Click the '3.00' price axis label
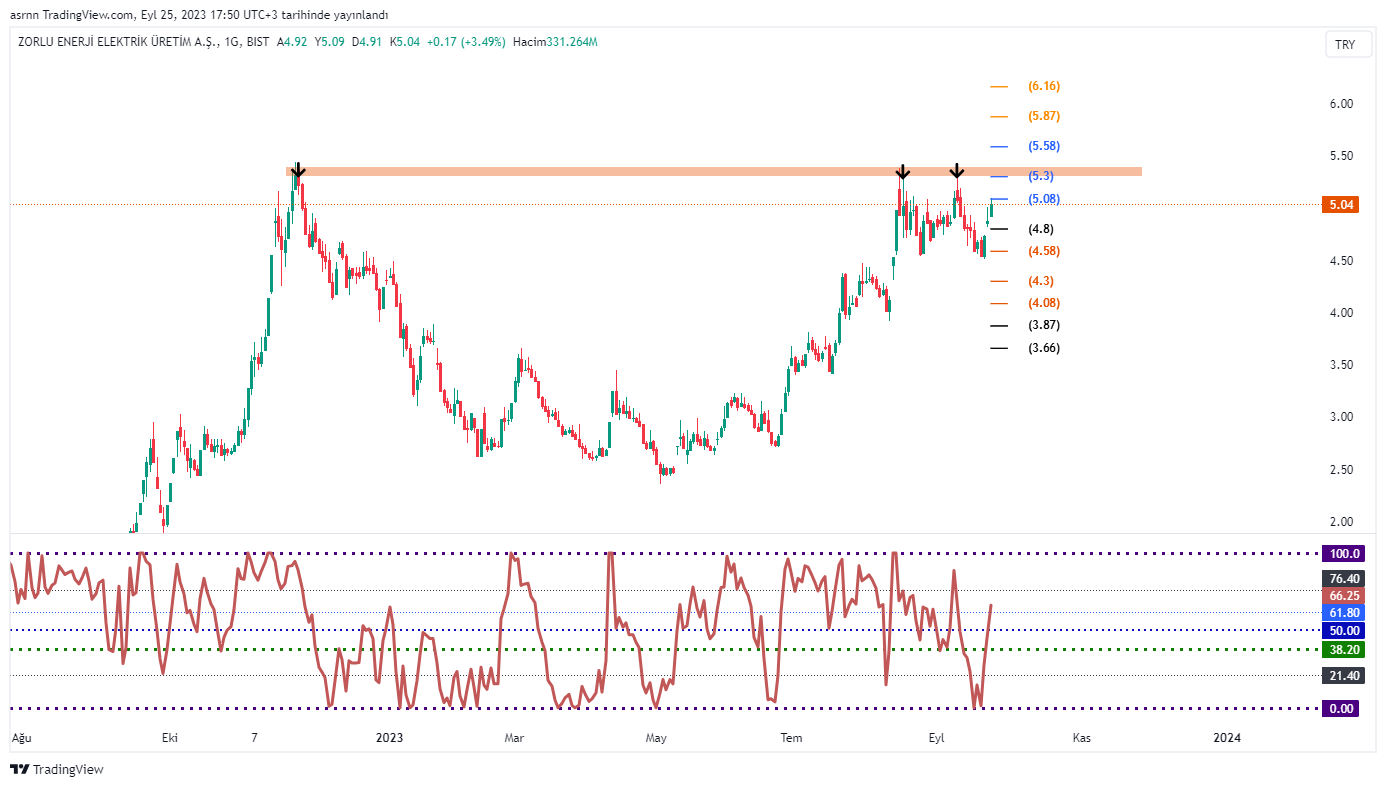 point(1341,417)
